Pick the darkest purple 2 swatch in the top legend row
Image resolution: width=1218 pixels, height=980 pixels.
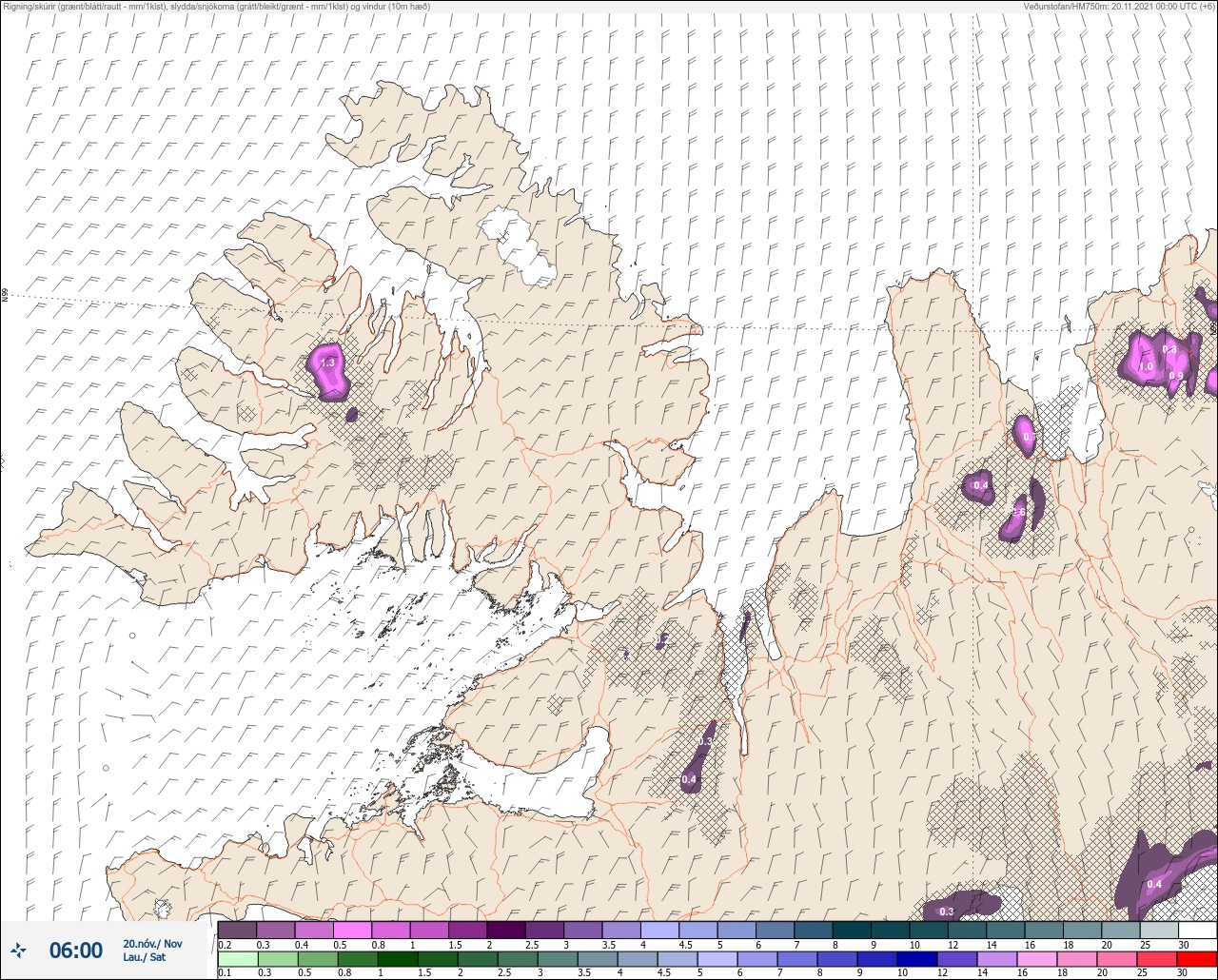point(505,930)
